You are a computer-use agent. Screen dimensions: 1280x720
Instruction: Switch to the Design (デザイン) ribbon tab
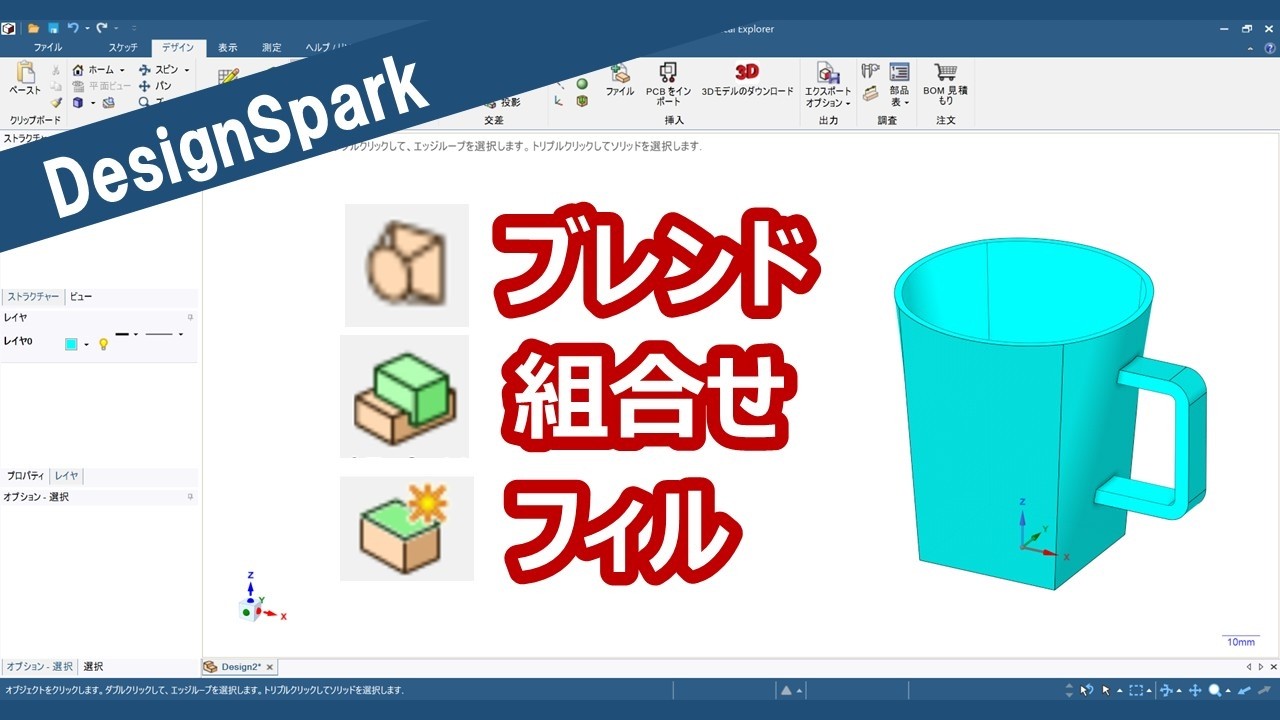178,47
